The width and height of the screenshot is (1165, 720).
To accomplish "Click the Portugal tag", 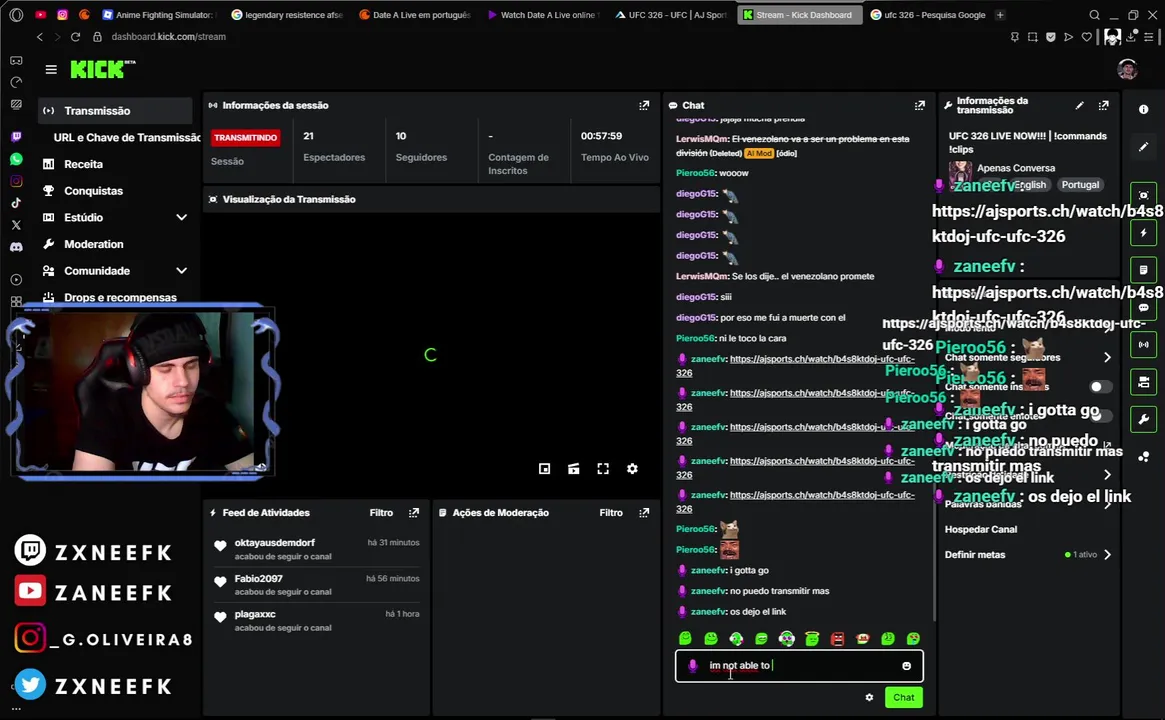I will tap(1080, 185).
